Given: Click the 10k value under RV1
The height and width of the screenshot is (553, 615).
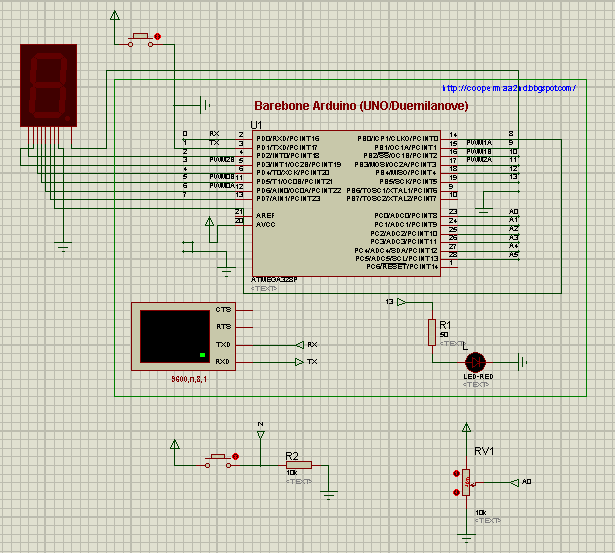Looking at the screenshot, I should [x=480, y=513].
